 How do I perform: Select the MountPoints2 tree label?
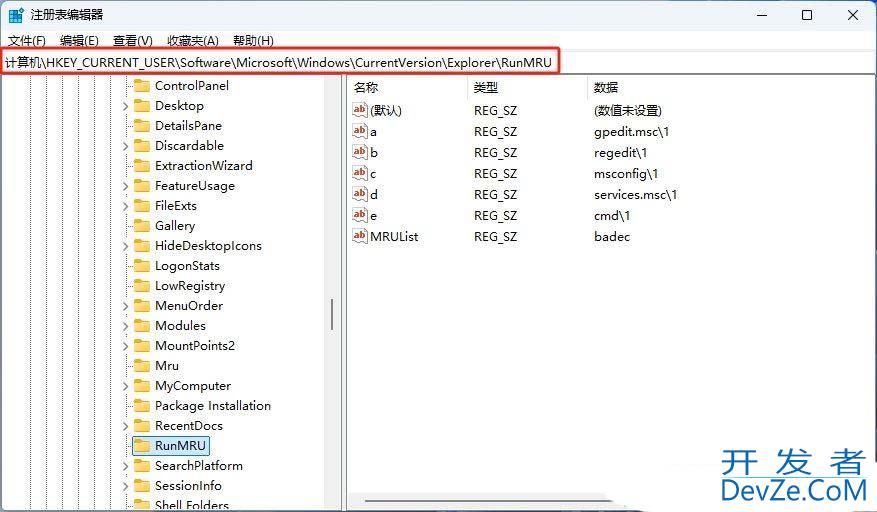click(x=195, y=346)
